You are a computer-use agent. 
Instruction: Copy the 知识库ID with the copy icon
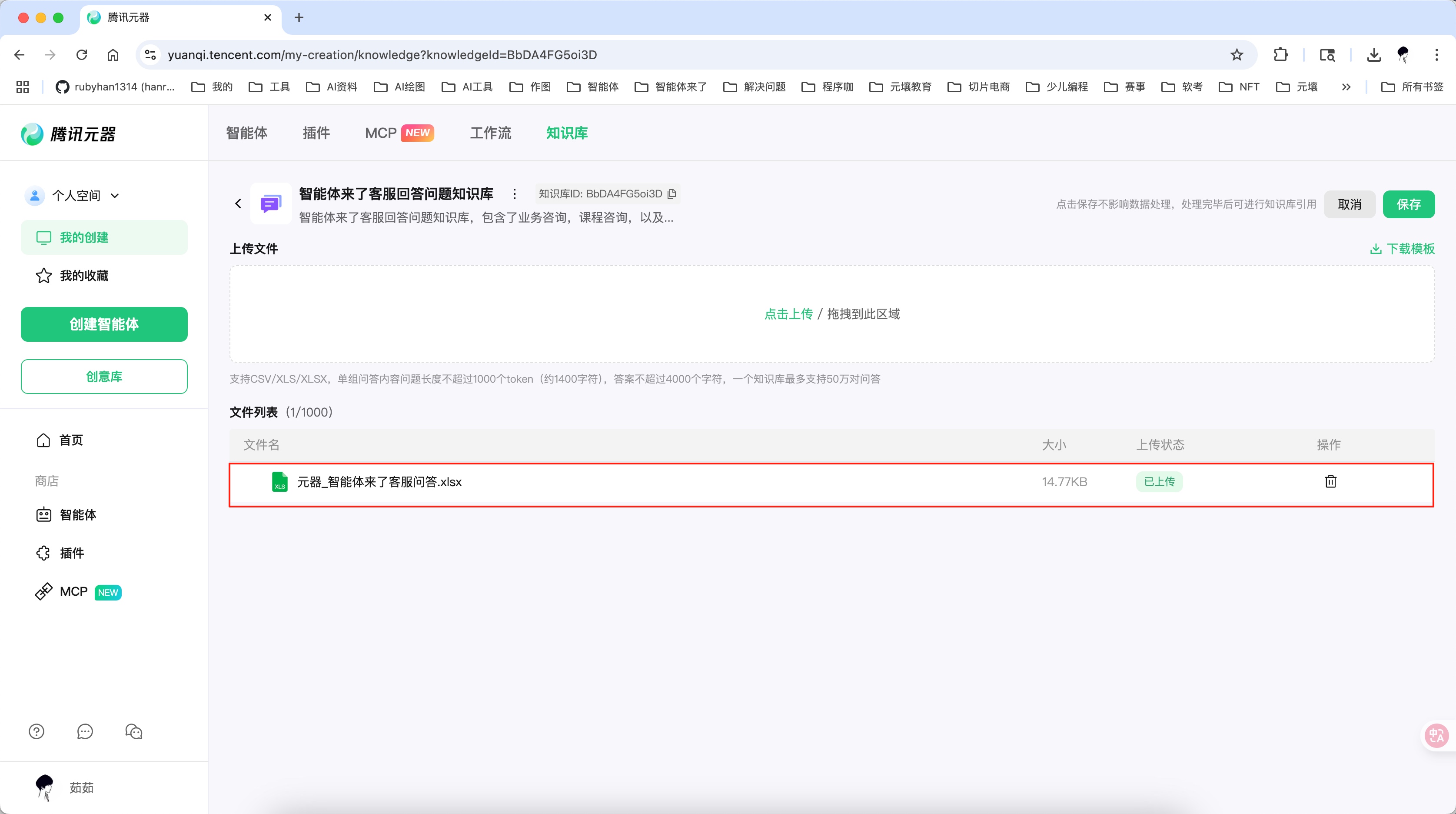pyautogui.click(x=672, y=193)
